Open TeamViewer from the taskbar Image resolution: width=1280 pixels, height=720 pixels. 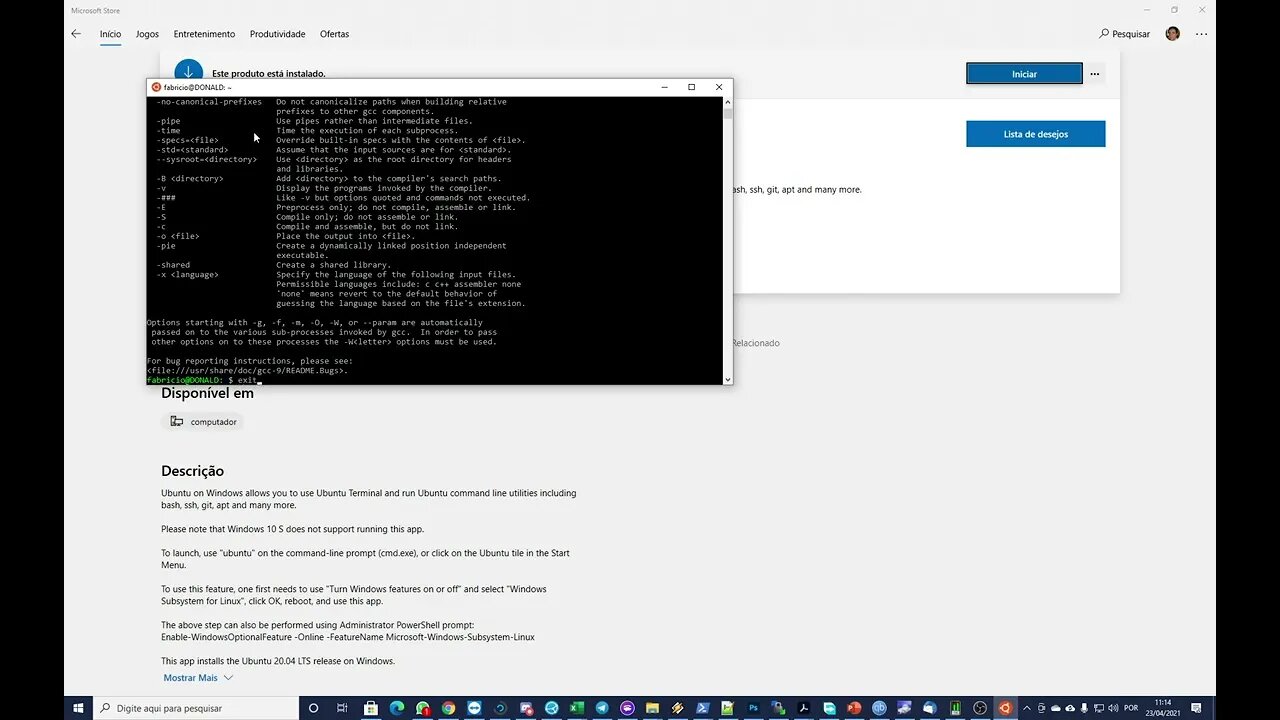474,708
